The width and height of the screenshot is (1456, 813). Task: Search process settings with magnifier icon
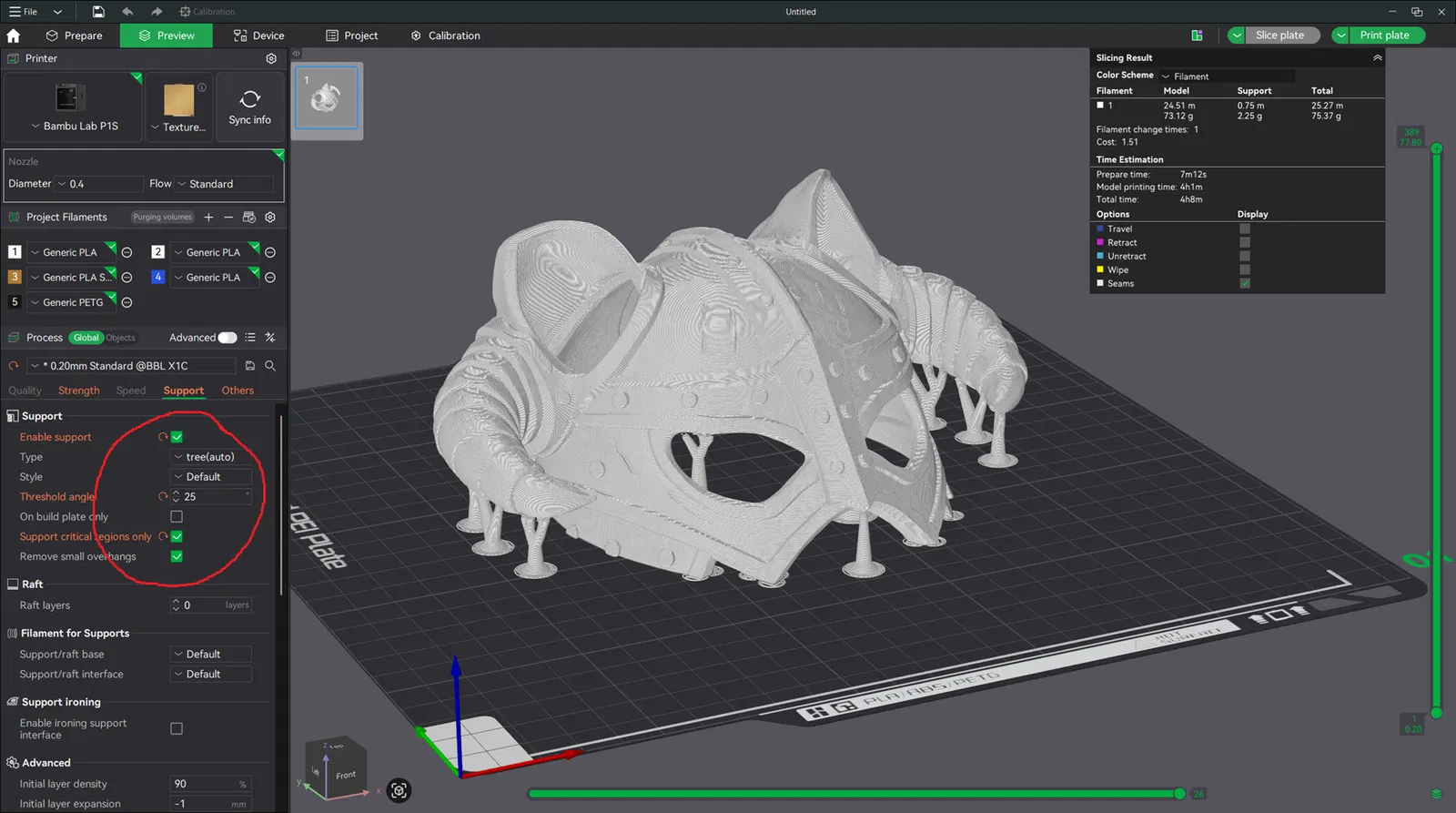(270, 366)
